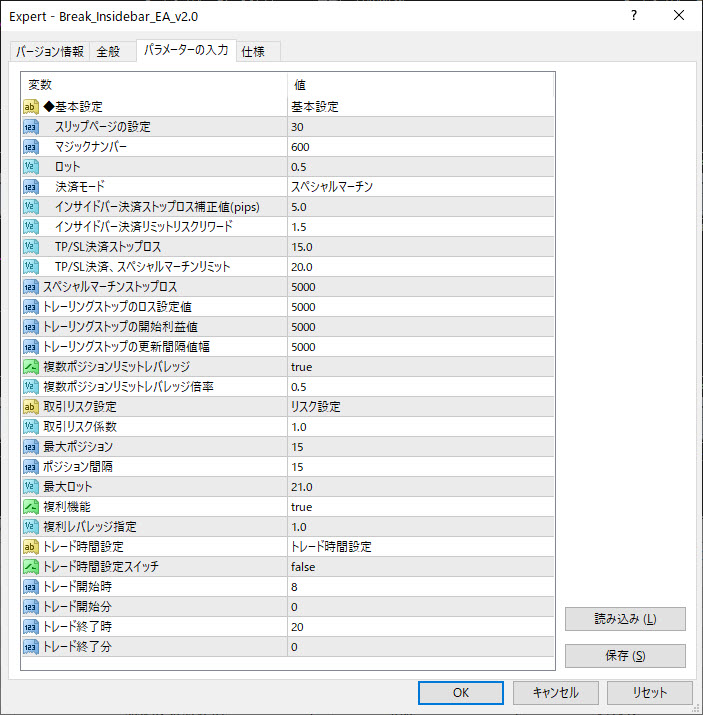Edit the マジックナンバー value 600
The image size is (703, 715).
tap(421, 147)
